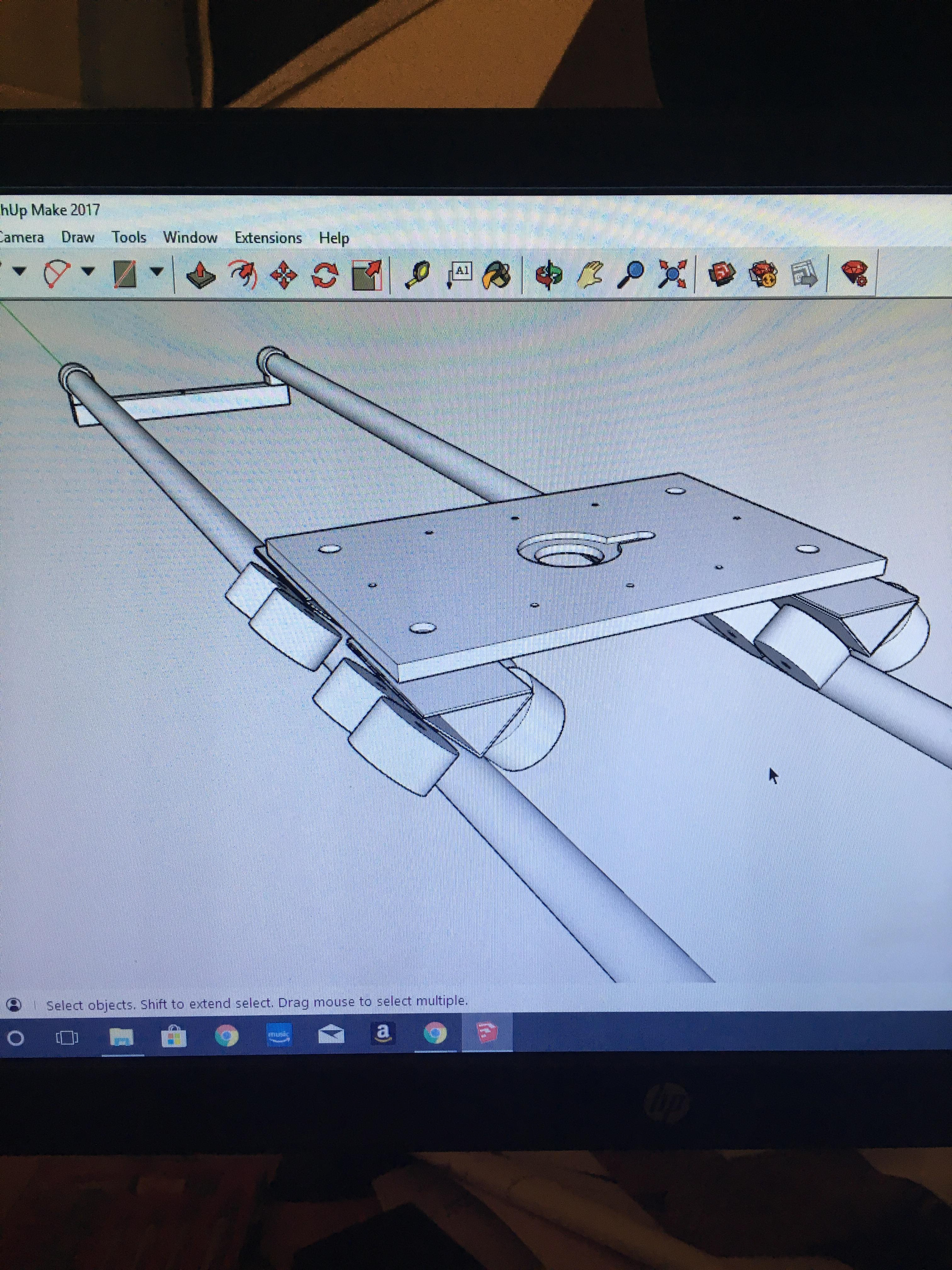Select the Rotate tool

tap(324, 276)
